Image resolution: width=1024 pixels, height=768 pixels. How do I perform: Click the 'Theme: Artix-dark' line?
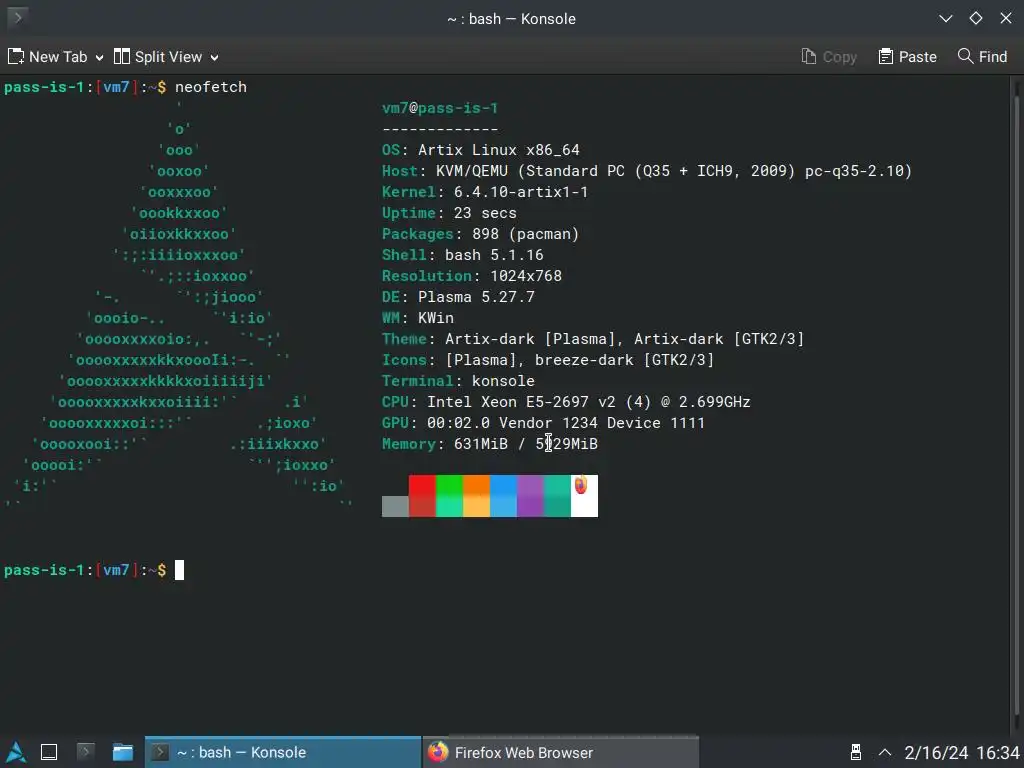pos(593,338)
